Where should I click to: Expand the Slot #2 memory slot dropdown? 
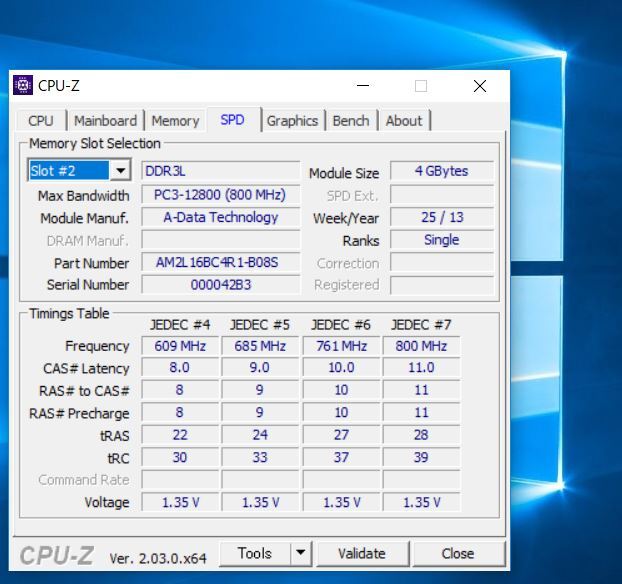(121, 171)
